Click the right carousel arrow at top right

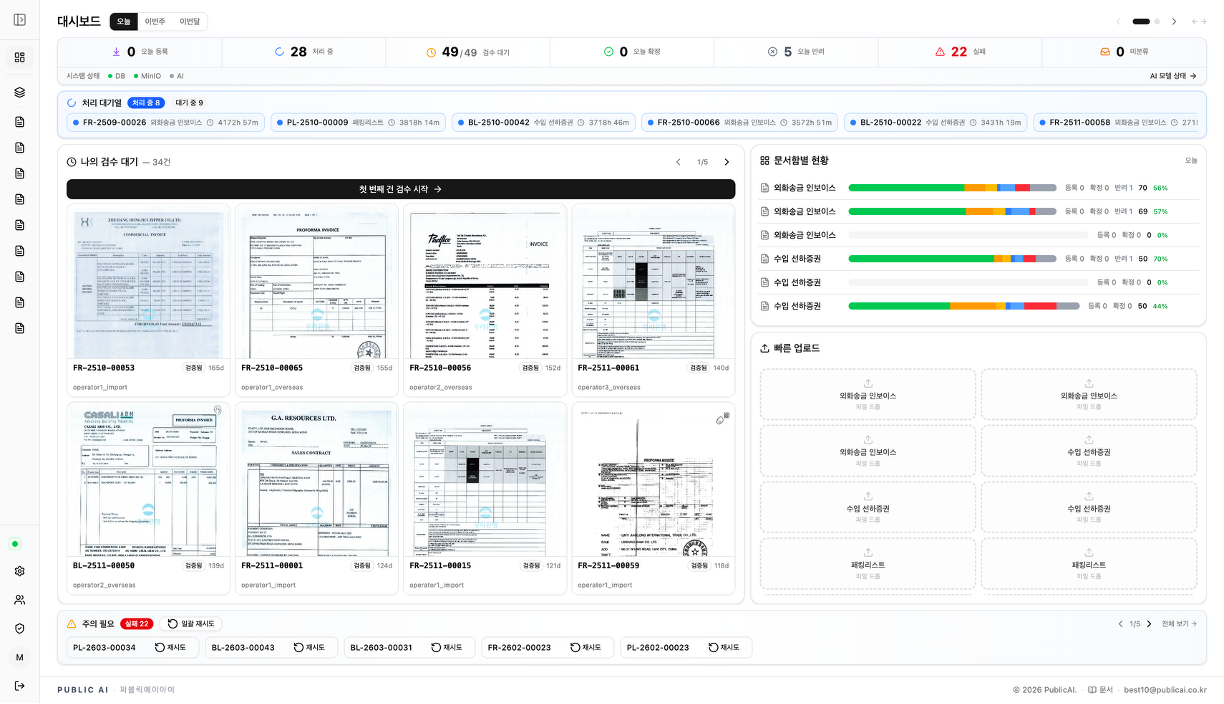(x=1174, y=20)
